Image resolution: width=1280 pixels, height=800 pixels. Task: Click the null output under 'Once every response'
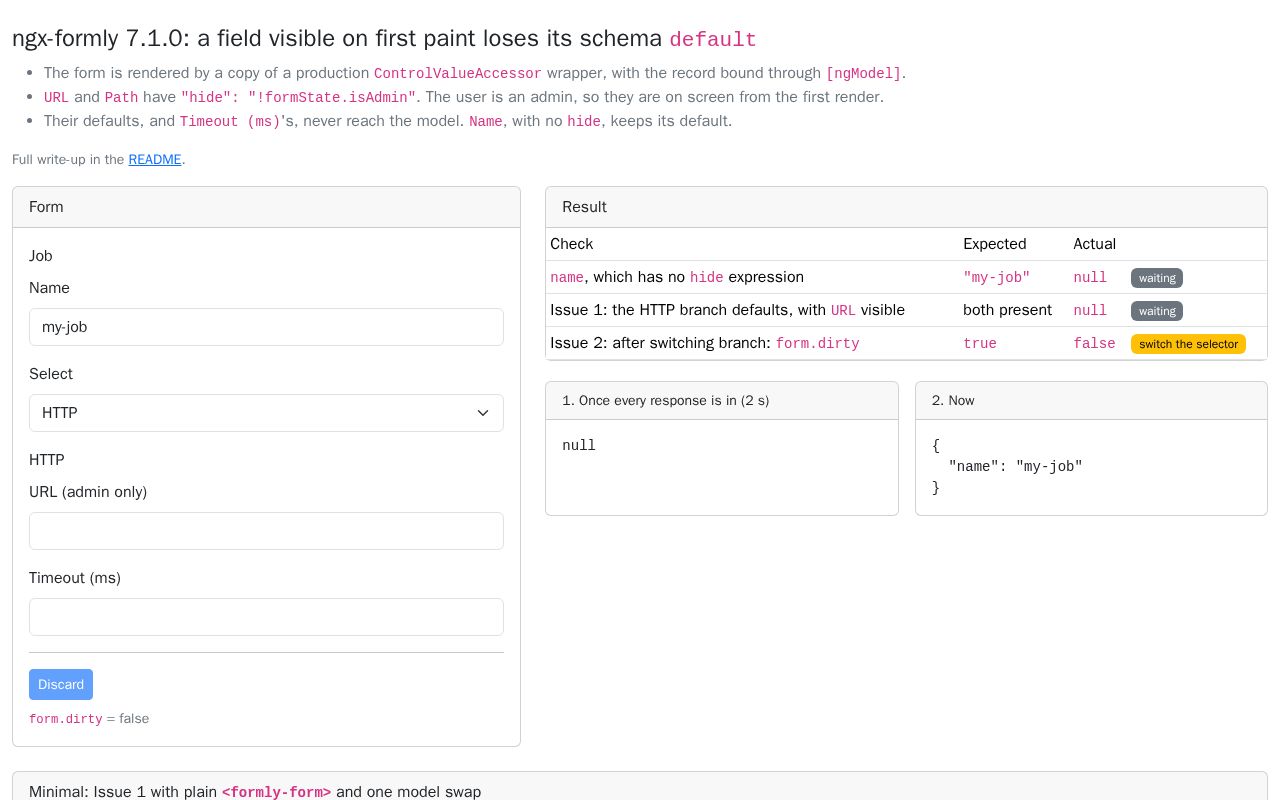pyautogui.click(x=579, y=446)
